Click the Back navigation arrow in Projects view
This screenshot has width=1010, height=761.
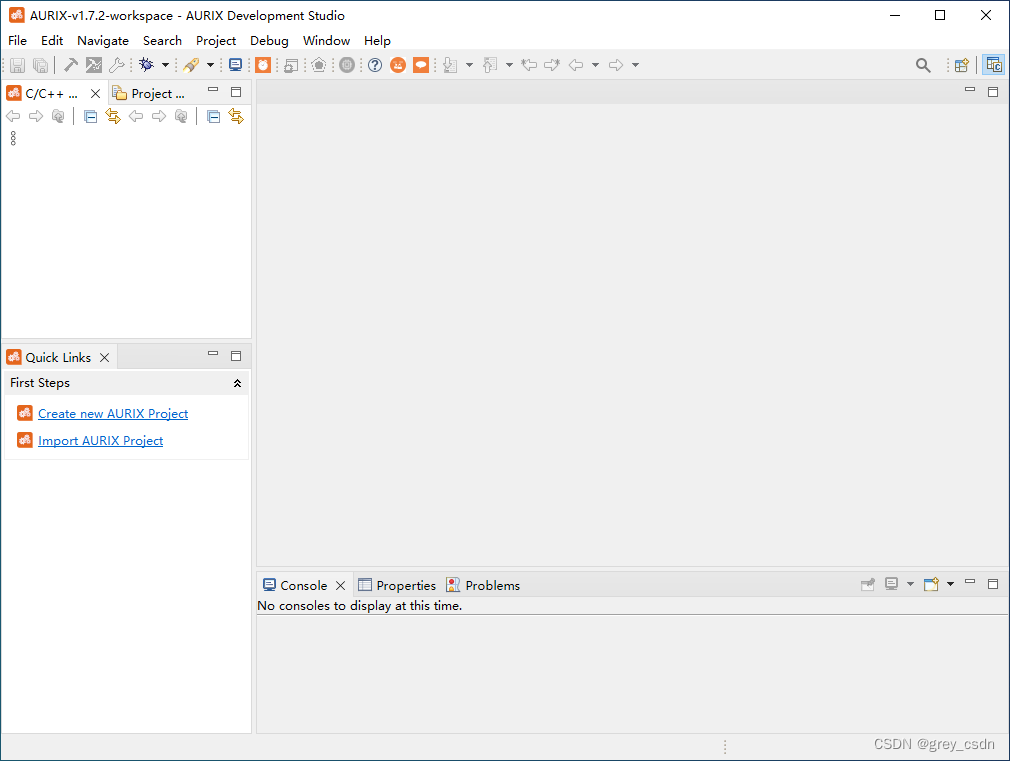136,116
